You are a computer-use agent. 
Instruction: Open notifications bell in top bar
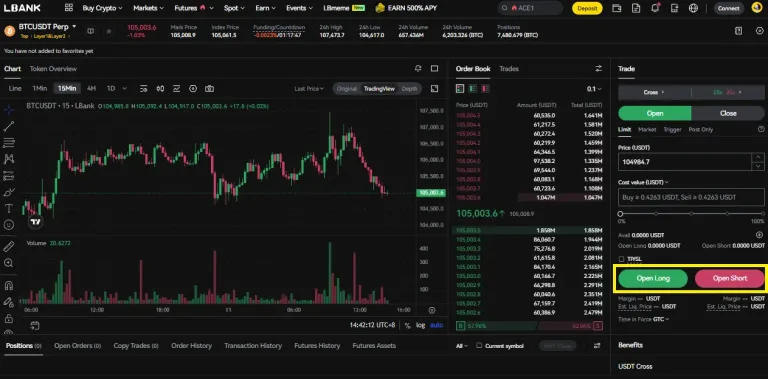tap(655, 8)
